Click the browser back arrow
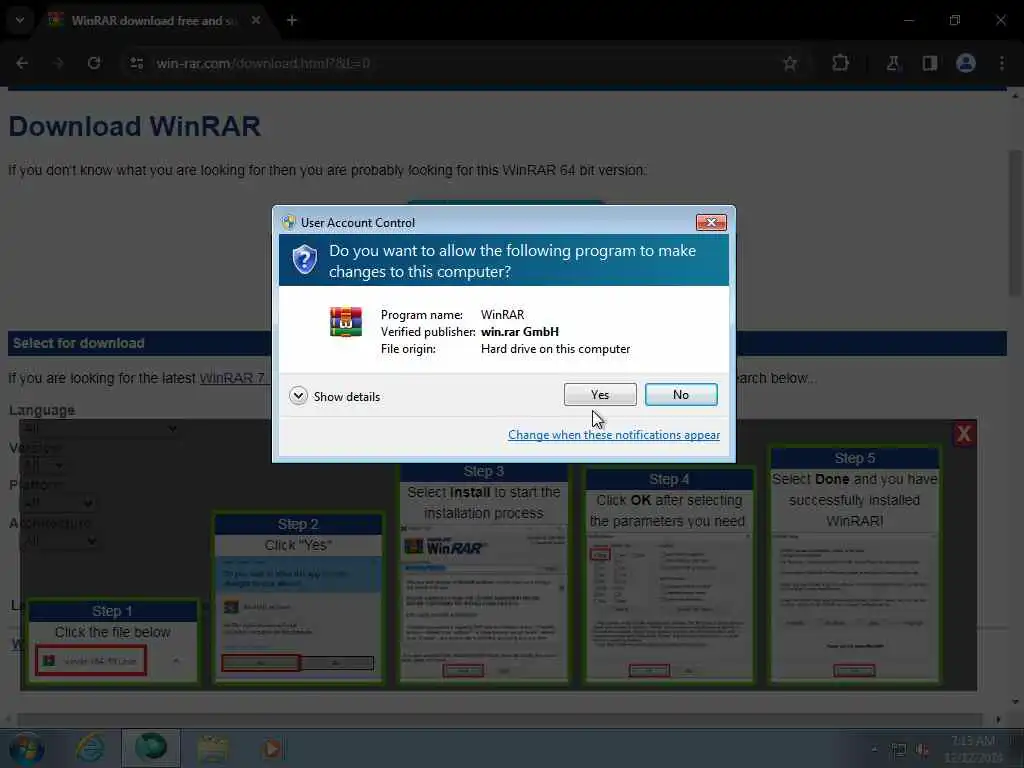The image size is (1024, 768). pos(22,63)
